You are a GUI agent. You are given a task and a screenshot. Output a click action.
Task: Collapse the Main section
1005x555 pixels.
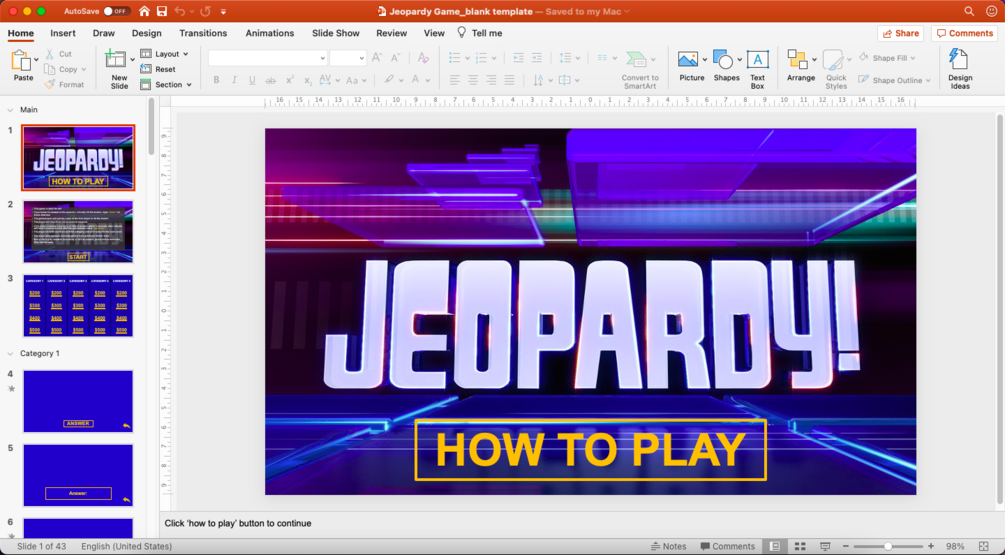[x=10, y=110]
